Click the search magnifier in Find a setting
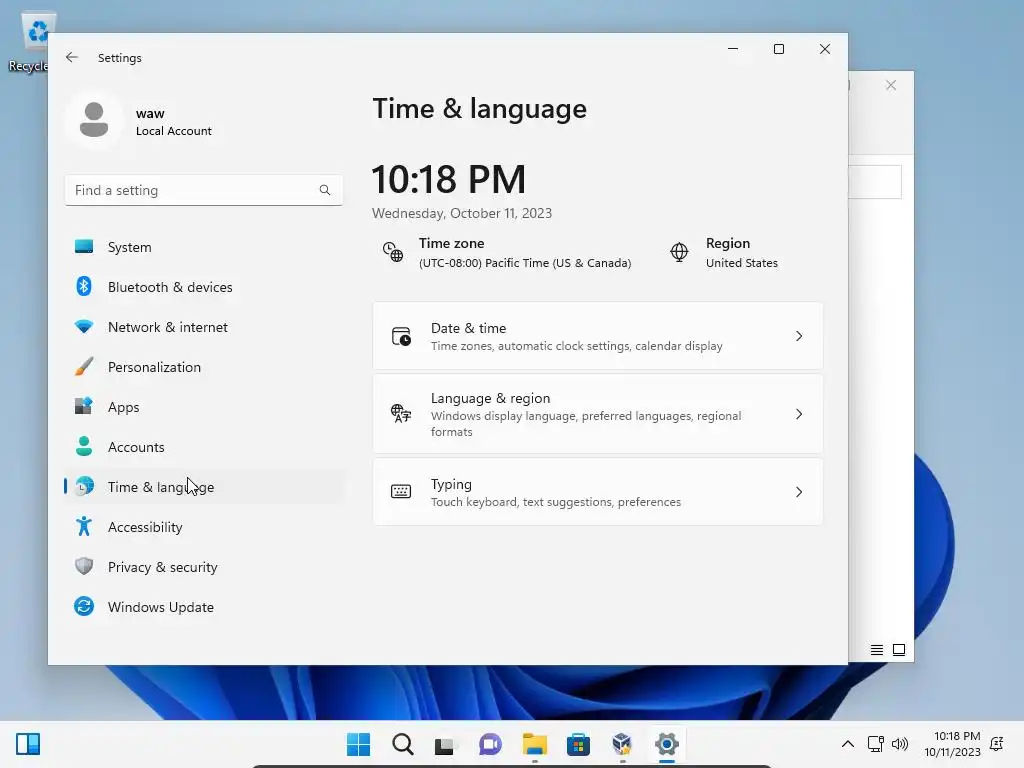Viewport: 1024px width, 768px height. pos(325,190)
